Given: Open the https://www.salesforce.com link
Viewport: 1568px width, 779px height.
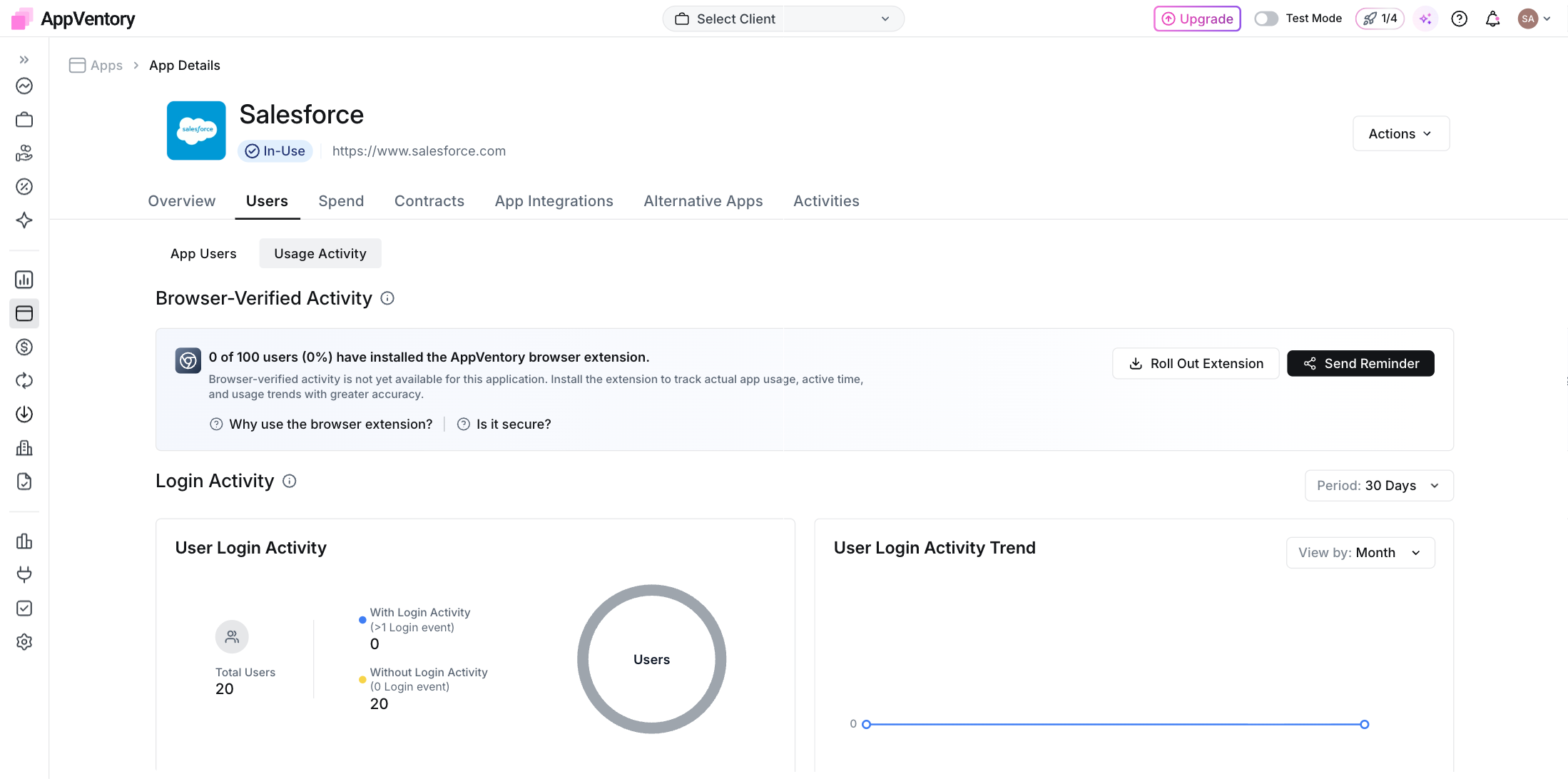Looking at the screenshot, I should click(x=419, y=151).
